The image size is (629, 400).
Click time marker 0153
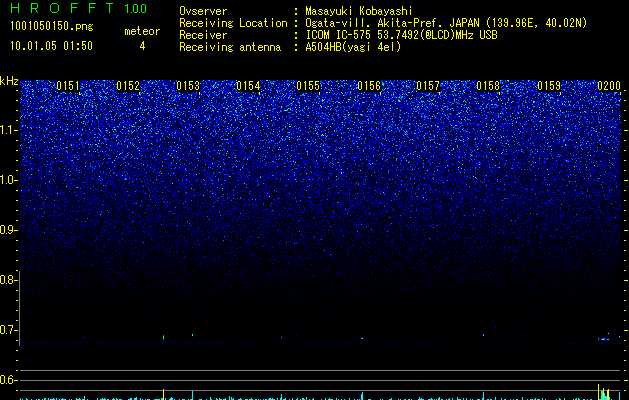pyautogui.click(x=188, y=86)
